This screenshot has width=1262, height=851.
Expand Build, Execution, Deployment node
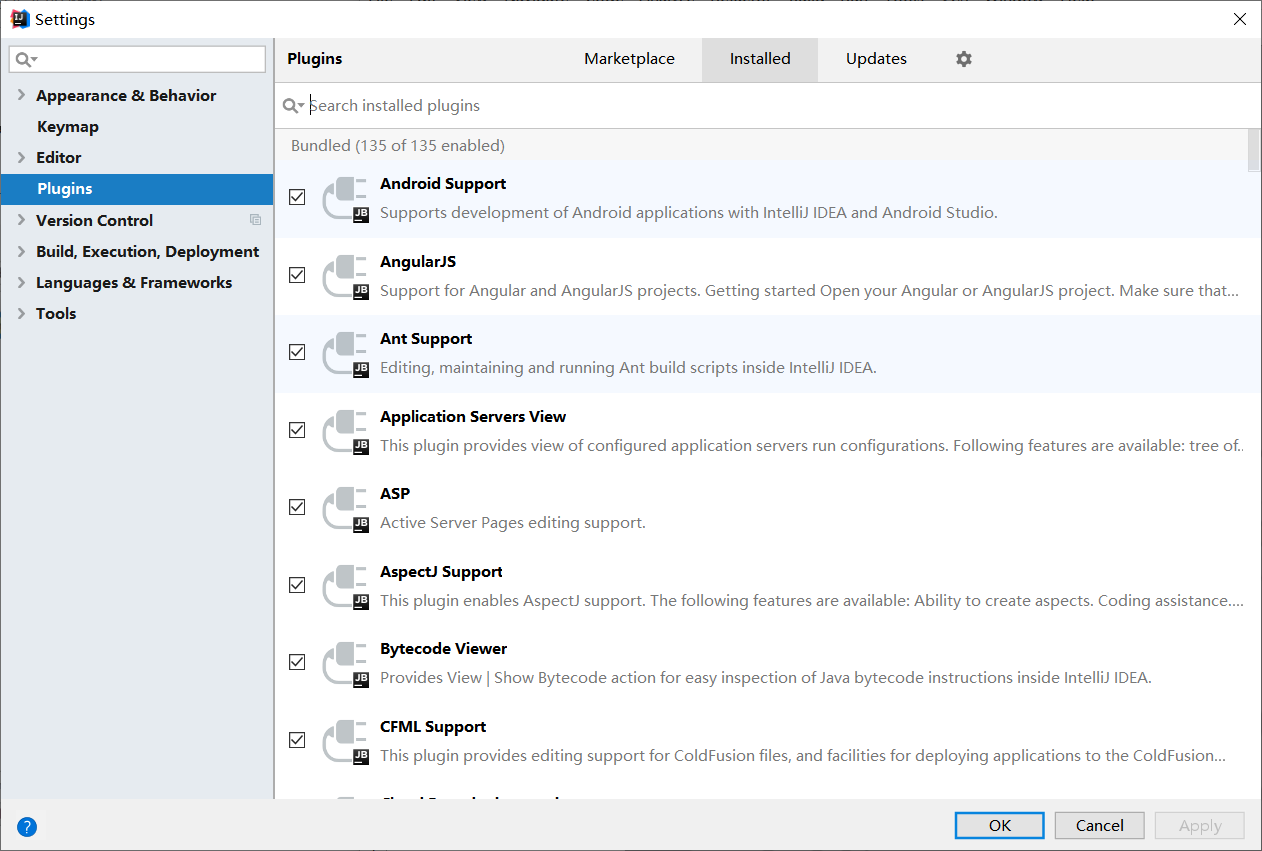coord(21,251)
